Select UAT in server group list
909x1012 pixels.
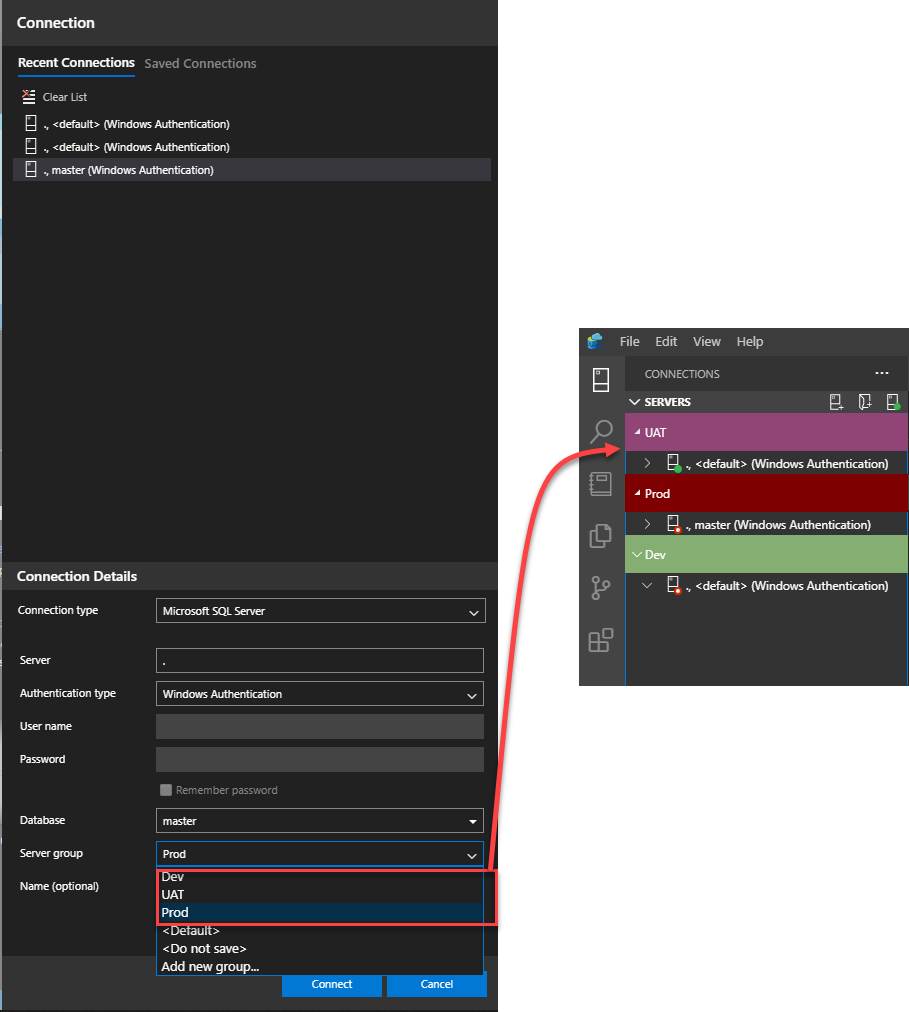click(x=320, y=895)
